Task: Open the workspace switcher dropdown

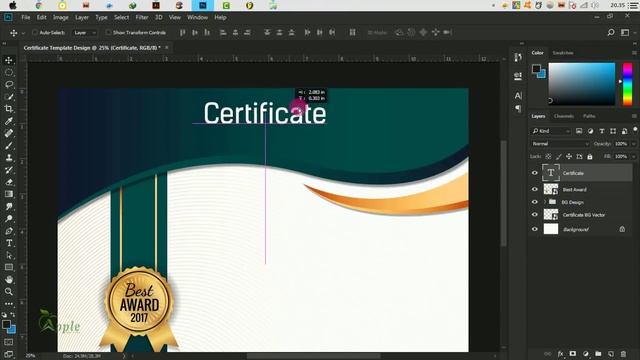Action: [x=625, y=32]
